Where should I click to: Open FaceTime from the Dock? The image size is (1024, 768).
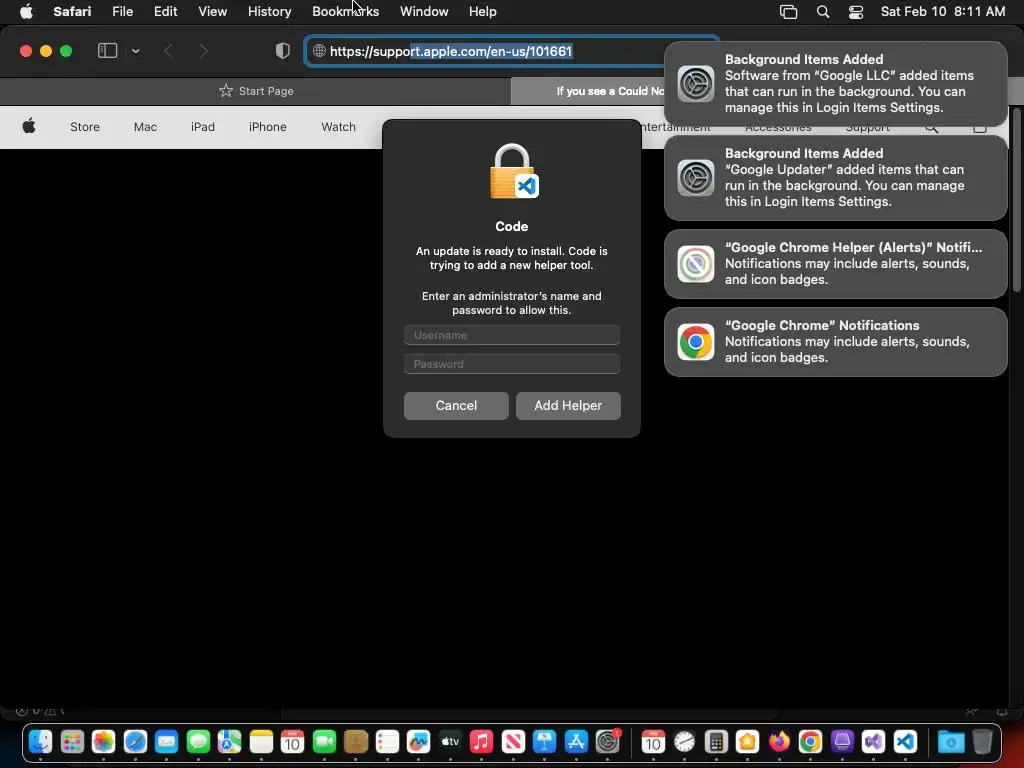324,742
